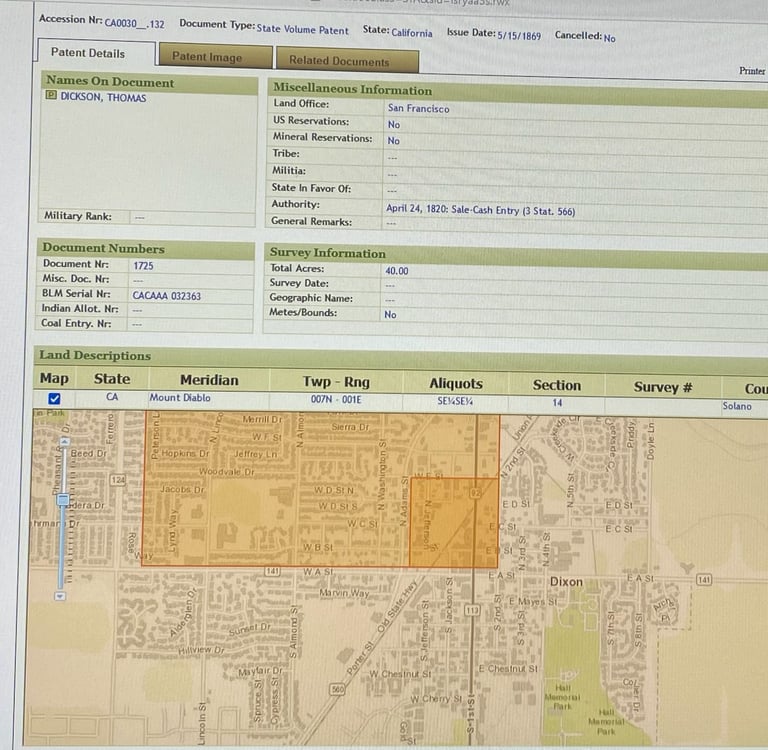The height and width of the screenshot is (750, 768).
Task: Click the map zoom-in arrow button
Action: (64, 441)
